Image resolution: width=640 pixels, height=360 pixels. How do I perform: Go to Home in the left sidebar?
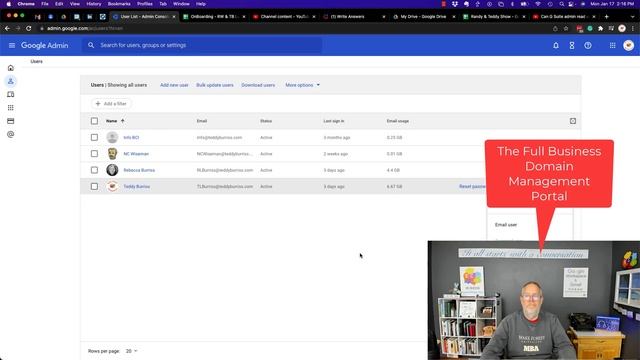pos(11,68)
